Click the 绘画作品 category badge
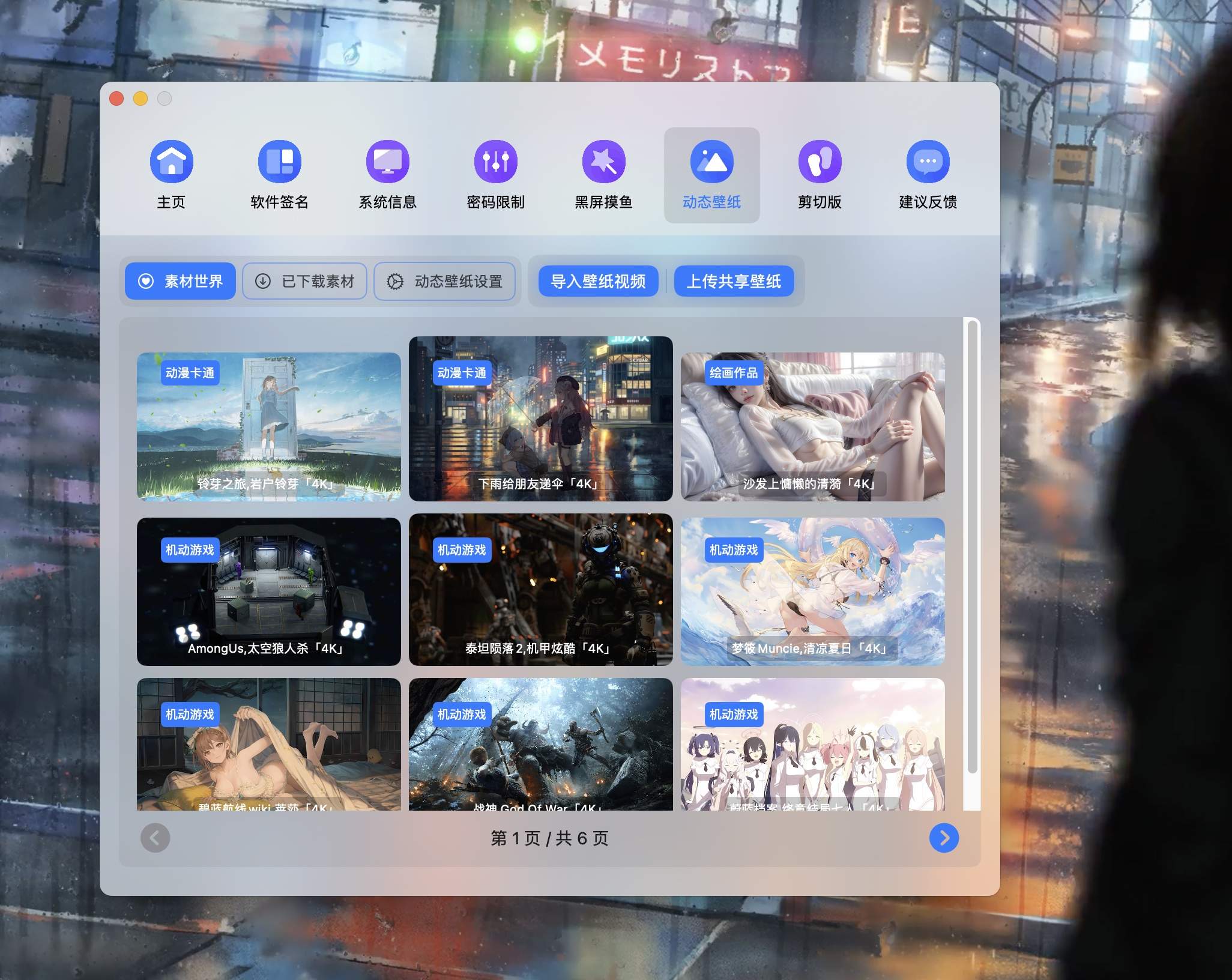The height and width of the screenshot is (980, 1232). tap(735, 373)
